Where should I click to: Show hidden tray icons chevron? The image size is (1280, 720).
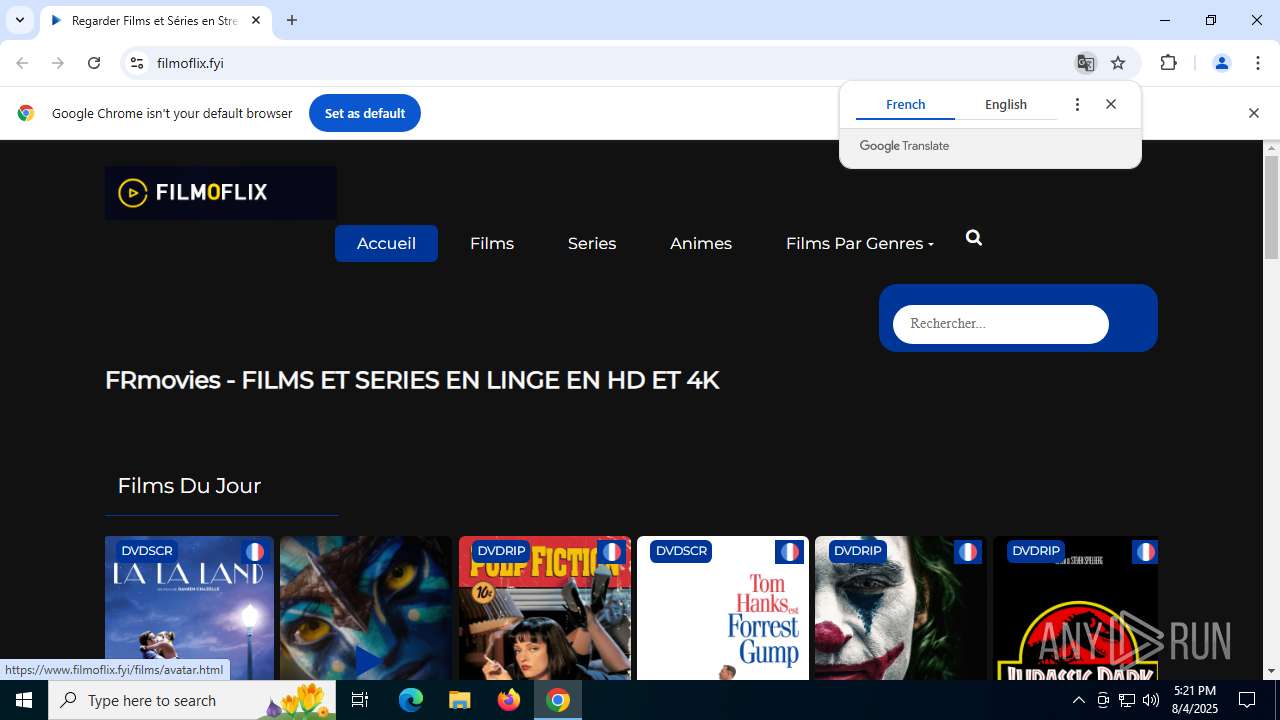point(1078,700)
